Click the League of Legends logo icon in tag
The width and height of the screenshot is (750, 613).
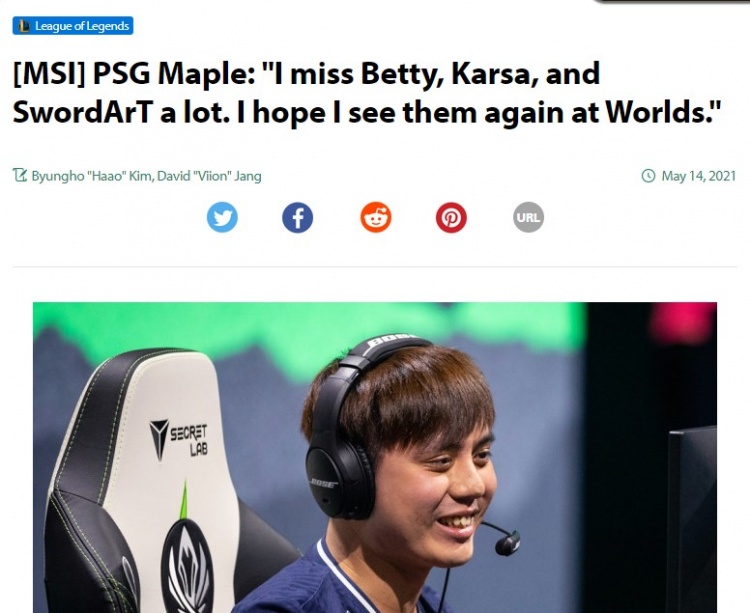point(24,26)
